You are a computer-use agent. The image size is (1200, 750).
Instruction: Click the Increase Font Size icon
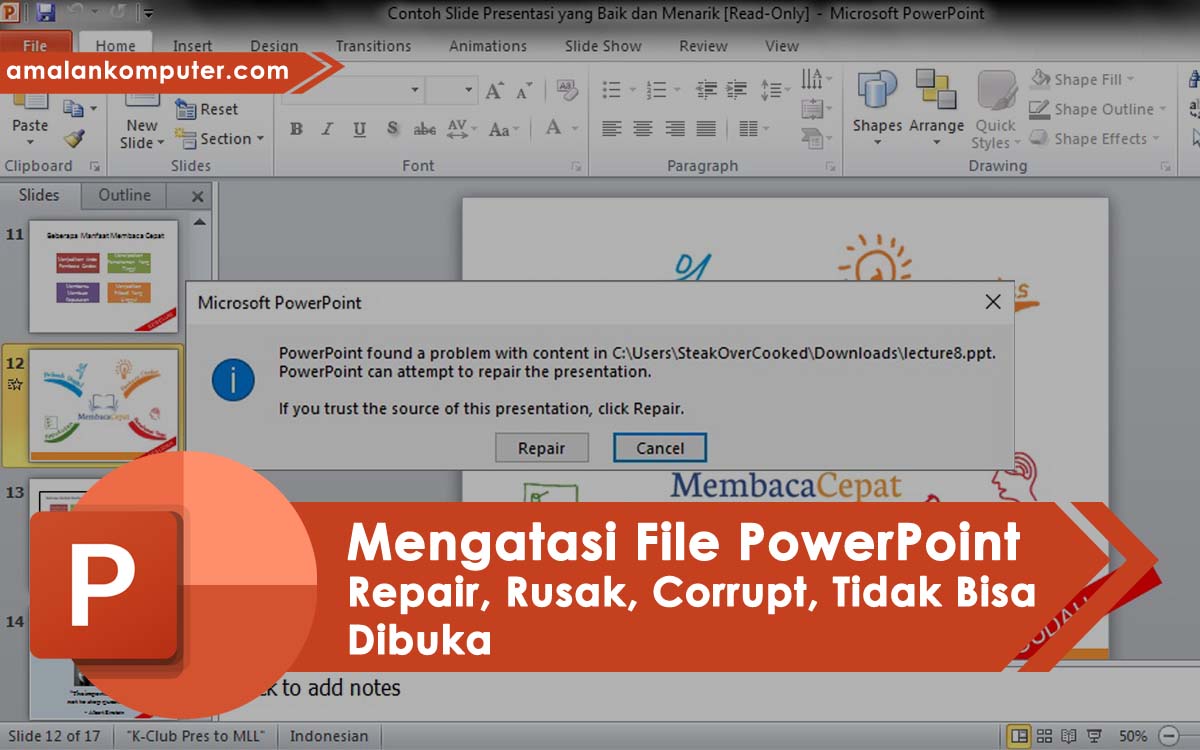click(x=494, y=91)
